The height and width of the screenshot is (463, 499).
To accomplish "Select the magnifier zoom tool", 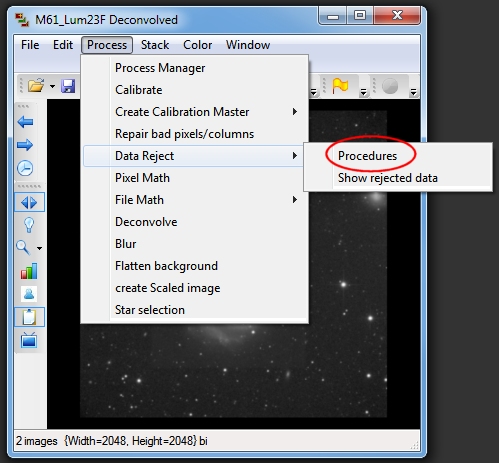I will click(23, 248).
